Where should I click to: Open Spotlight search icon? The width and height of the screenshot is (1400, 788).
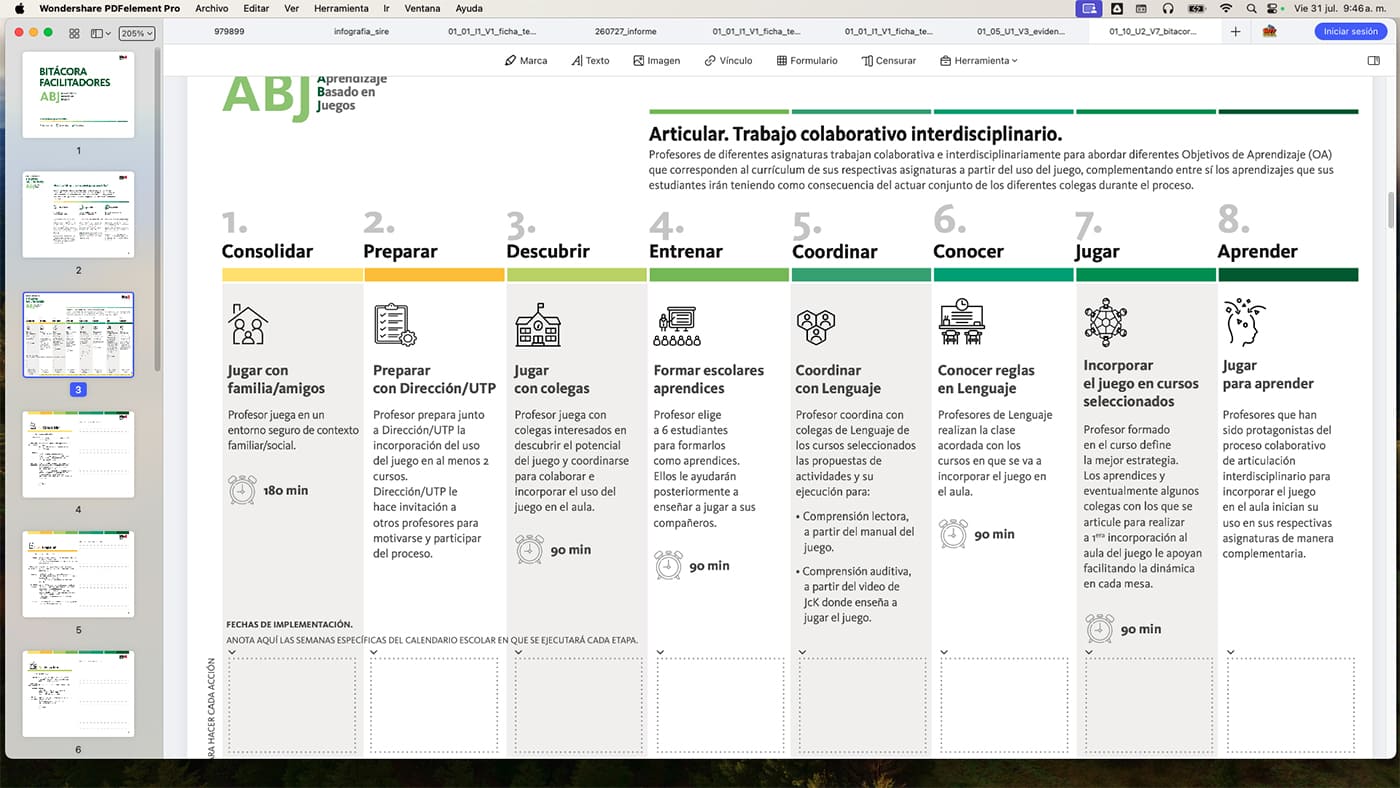coord(1251,8)
